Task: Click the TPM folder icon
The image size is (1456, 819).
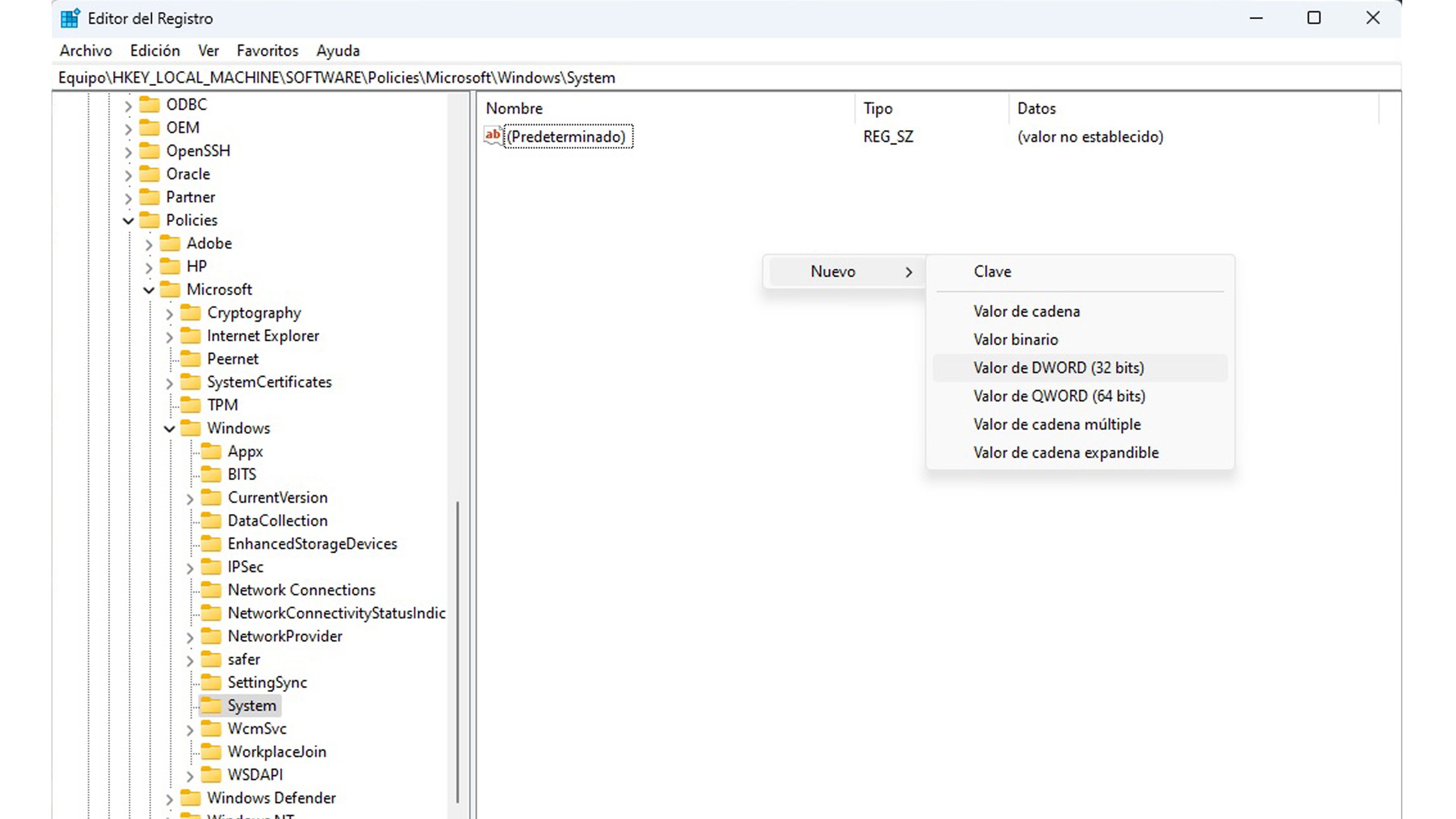Action: coord(190,405)
